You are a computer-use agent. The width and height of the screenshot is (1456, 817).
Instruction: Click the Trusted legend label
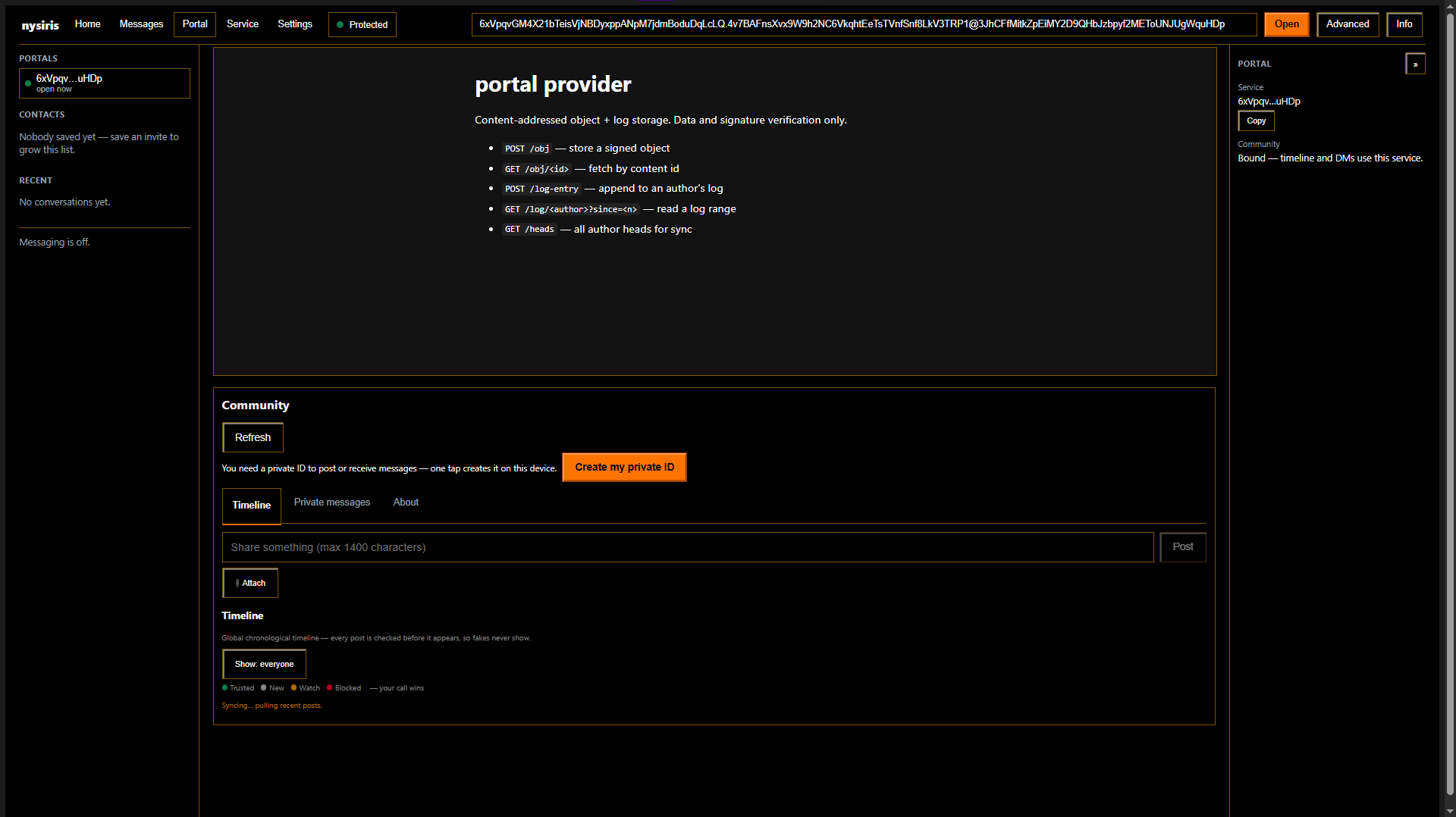(x=242, y=688)
